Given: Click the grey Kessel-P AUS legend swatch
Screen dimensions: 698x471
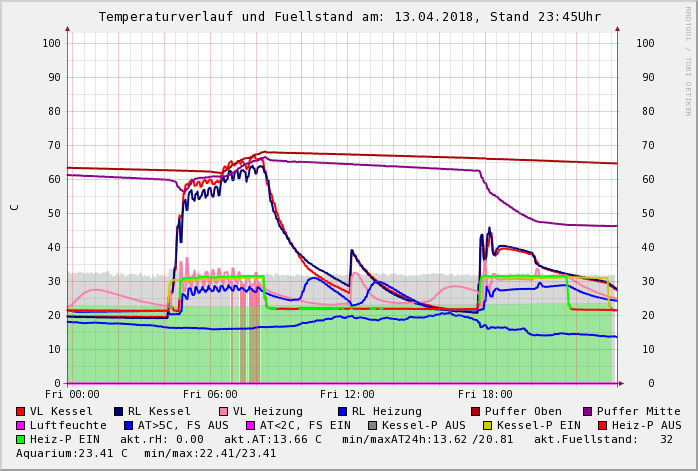Looking at the screenshot, I should (373, 426).
